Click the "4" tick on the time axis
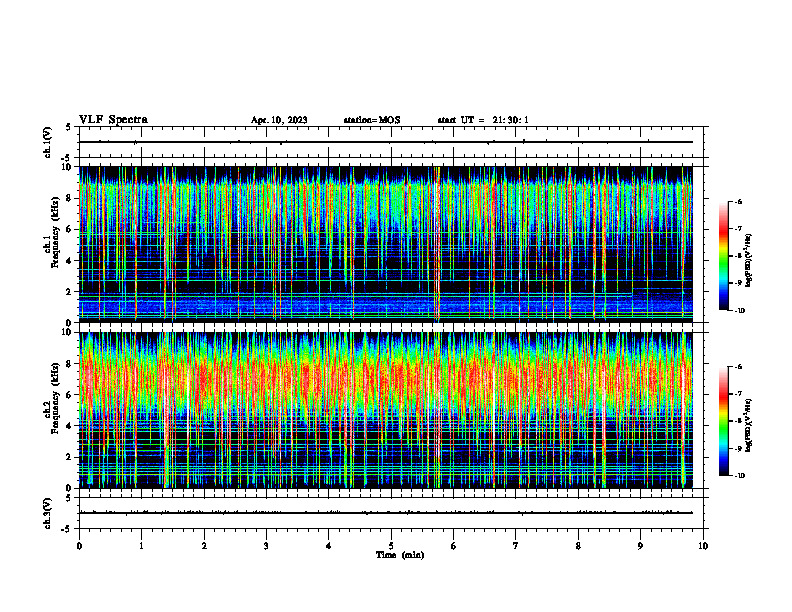Viewport: 792px width, 612px height. coord(329,546)
